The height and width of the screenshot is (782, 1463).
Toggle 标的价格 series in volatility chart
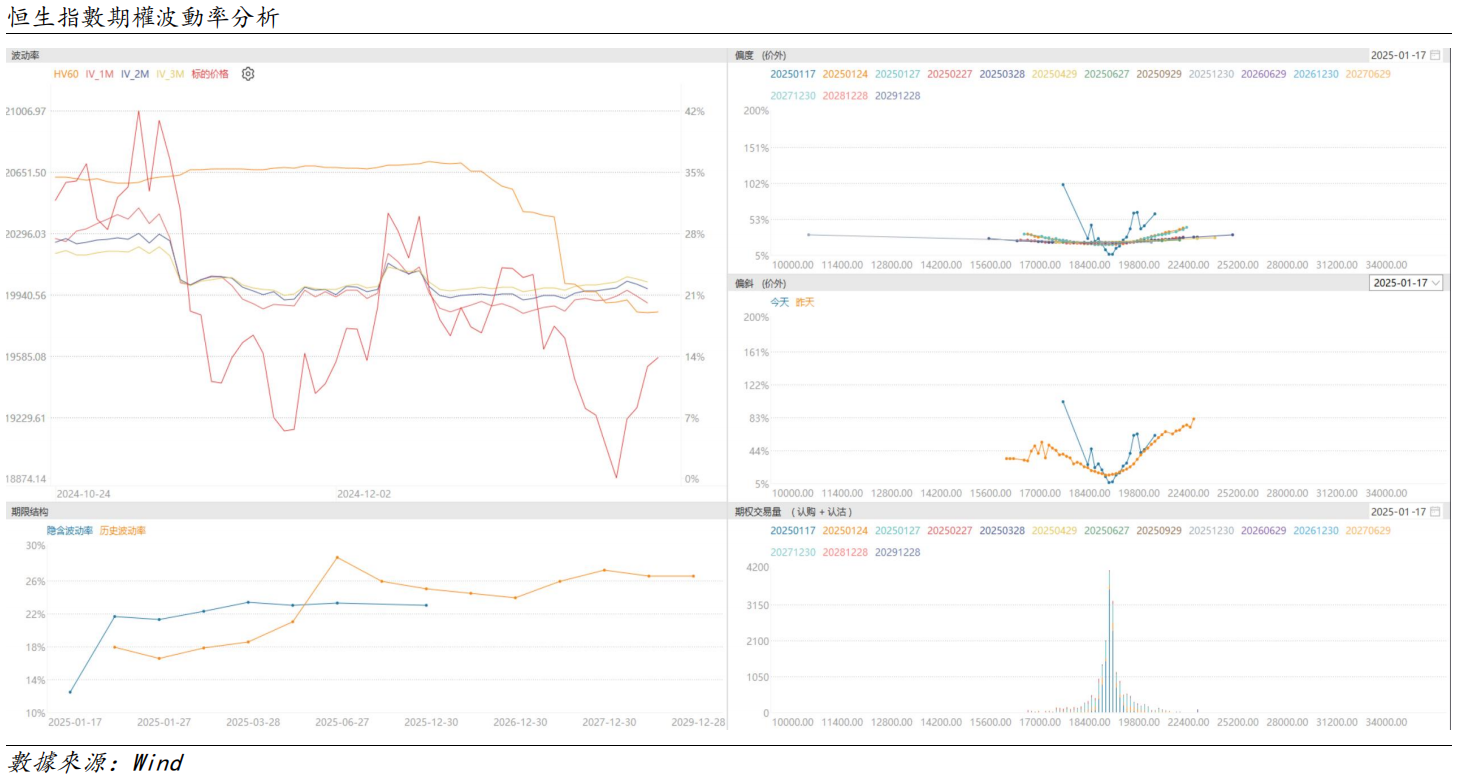coord(209,74)
